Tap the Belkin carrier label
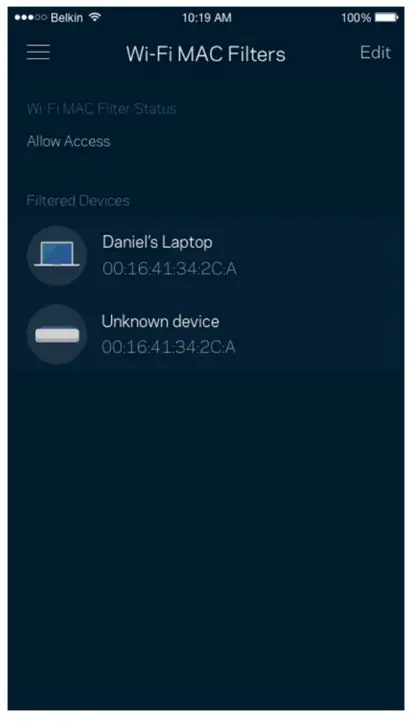The width and height of the screenshot is (412, 723). coord(66,18)
